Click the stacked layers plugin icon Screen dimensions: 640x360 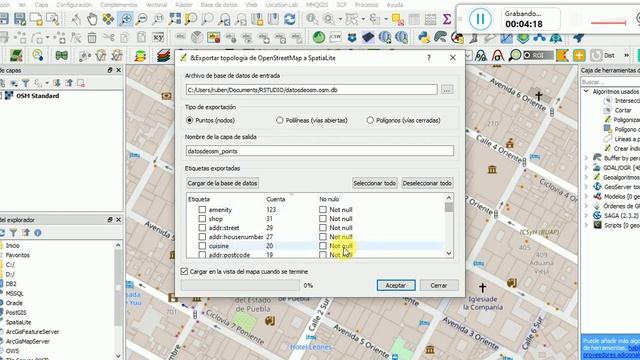coord(164,56)
